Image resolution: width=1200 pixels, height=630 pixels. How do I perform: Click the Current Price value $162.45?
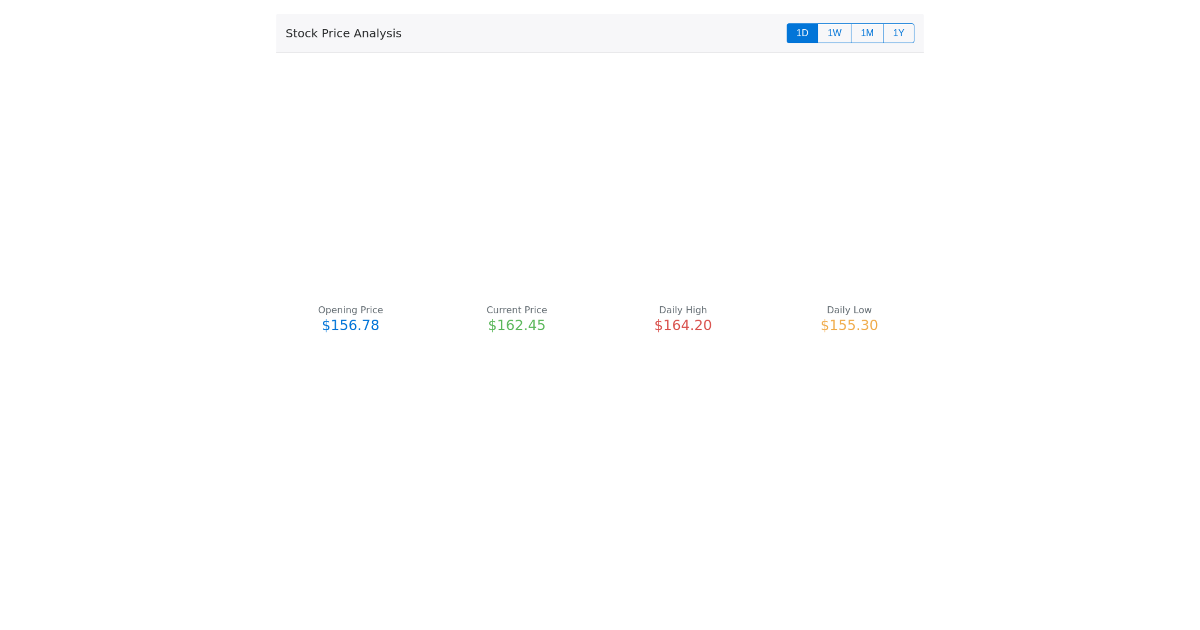(x=516, y=325)
